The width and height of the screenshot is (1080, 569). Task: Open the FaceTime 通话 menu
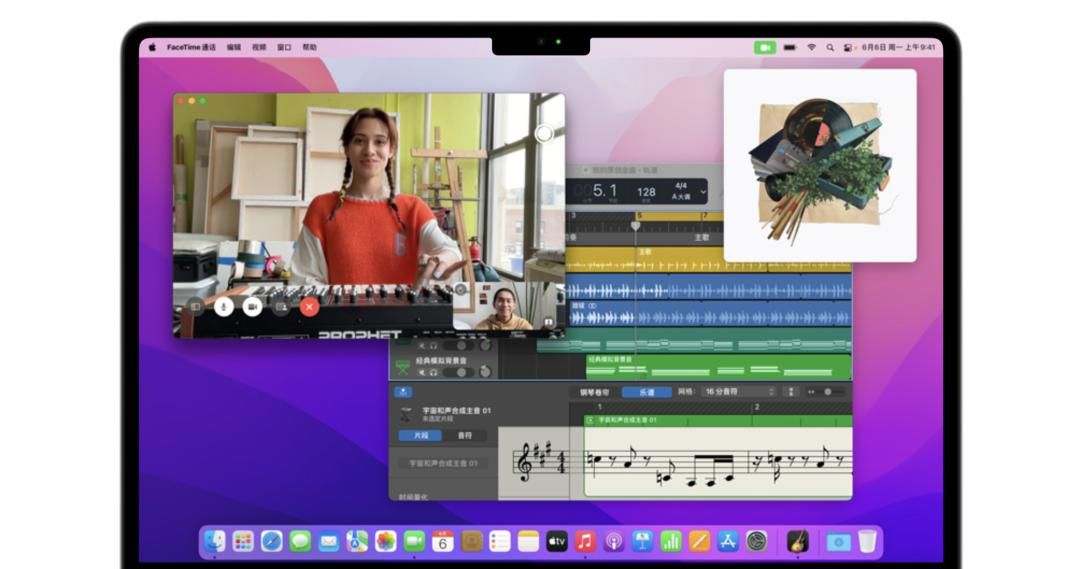191,48
